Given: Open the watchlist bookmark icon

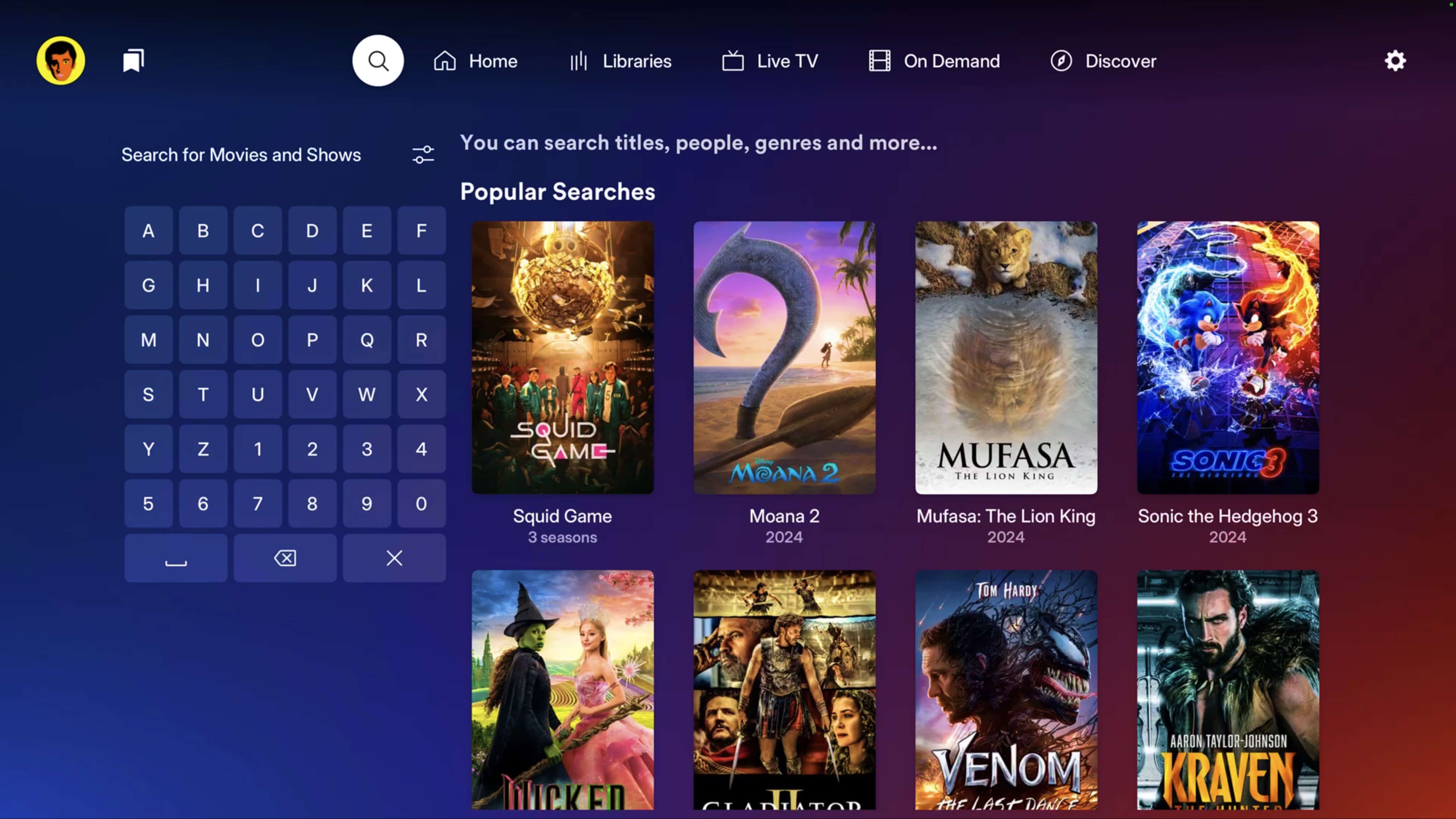Looking at the screenshot, I should pos(133,60).
